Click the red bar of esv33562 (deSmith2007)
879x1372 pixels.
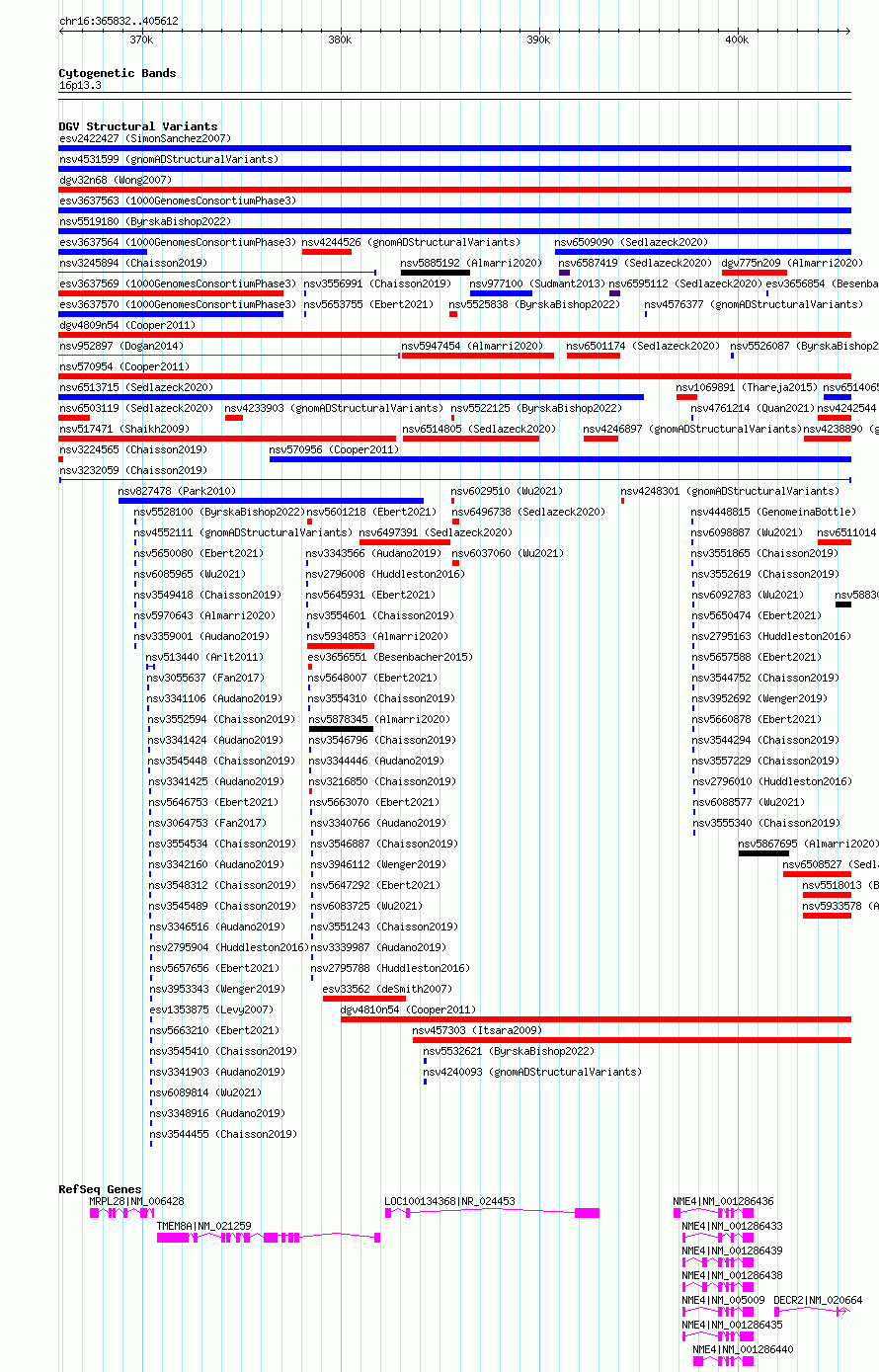tap(364, 999)
